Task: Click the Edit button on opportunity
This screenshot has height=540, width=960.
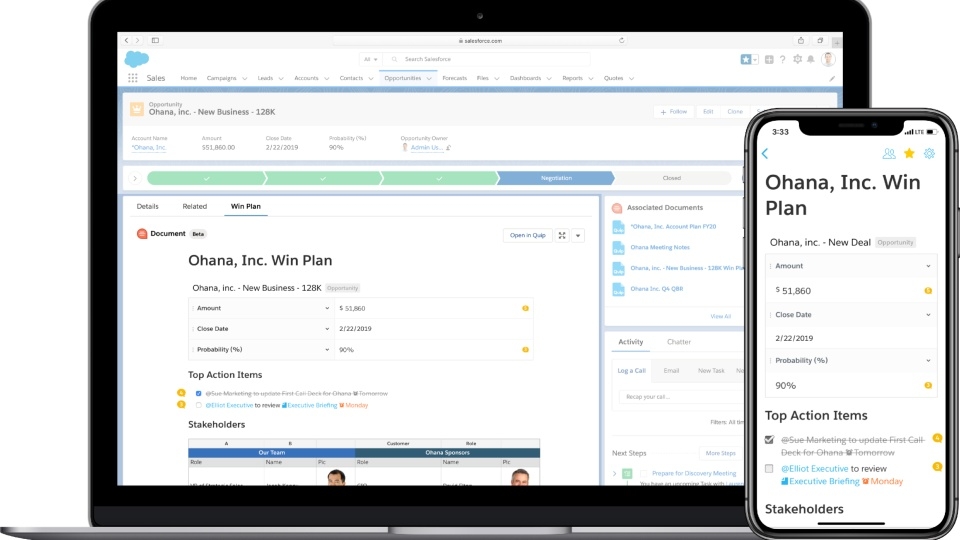Action: click(708, 112)
